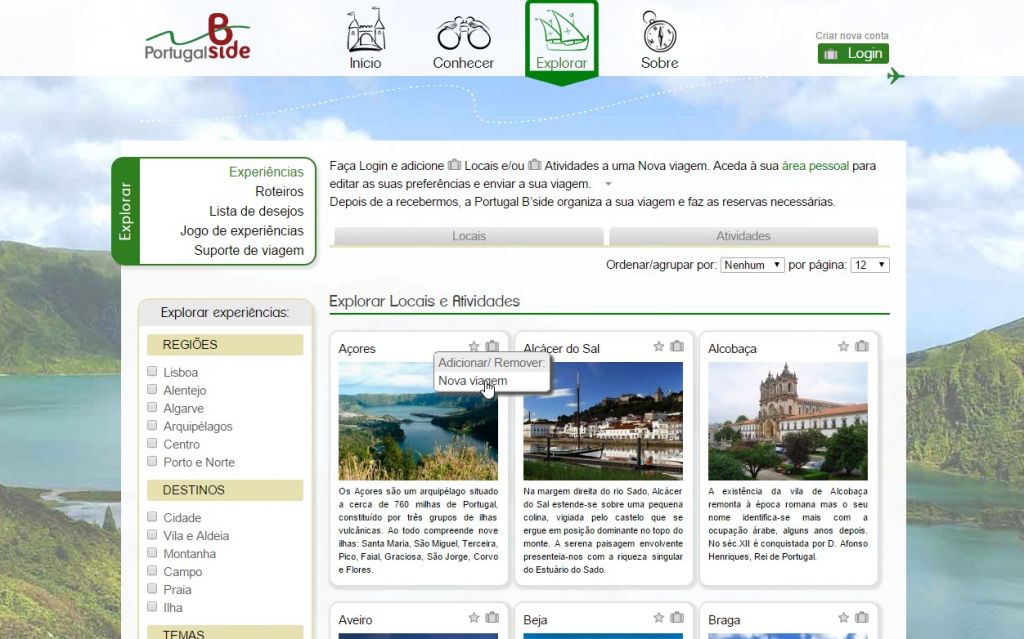Click the Portugal B'side logo
The width and height of the screenshot is (1024, 639).
tap(197, 39)
